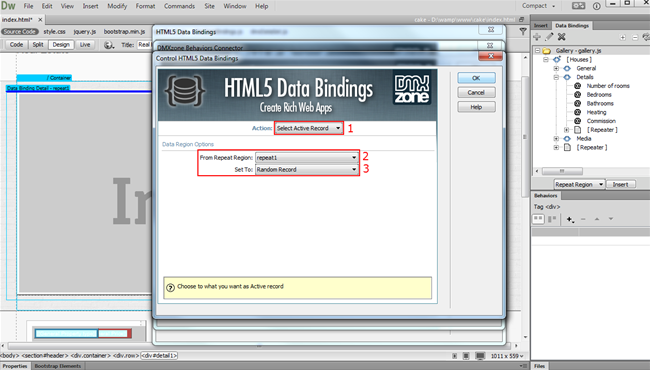Open the Edit menu
This screenshot has width=650, height=370.
pyautogui.click(x=47, y=6)
